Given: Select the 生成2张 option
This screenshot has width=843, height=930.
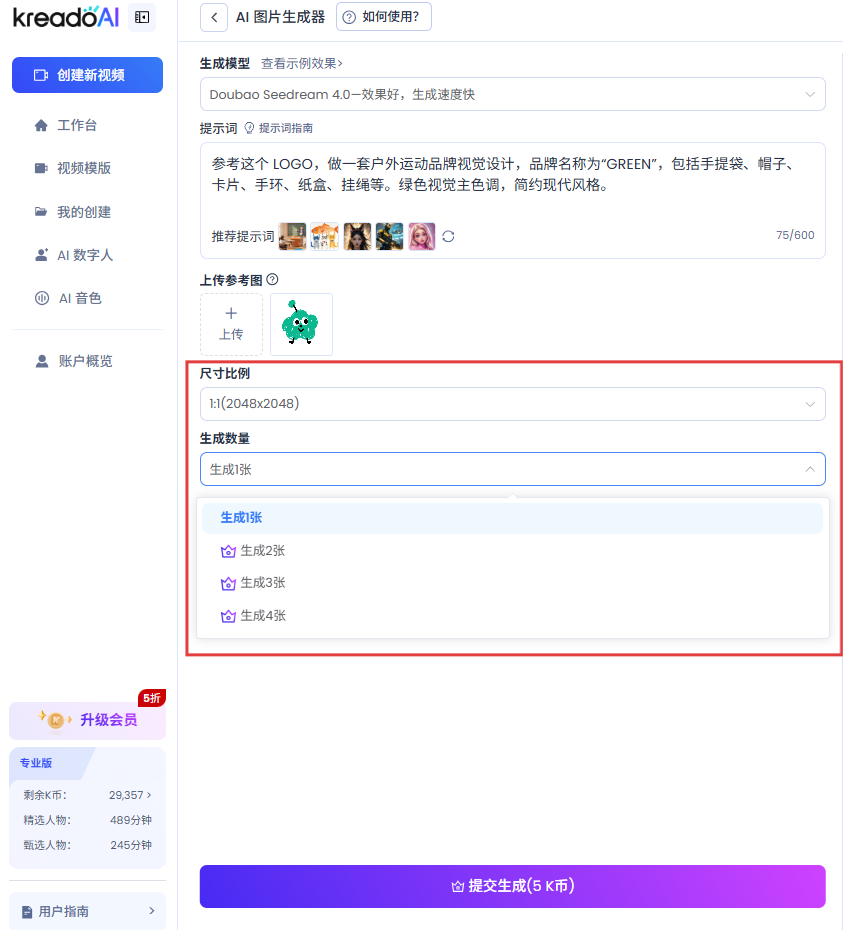Looking at the screenshot, I should (x=263, y=551).
